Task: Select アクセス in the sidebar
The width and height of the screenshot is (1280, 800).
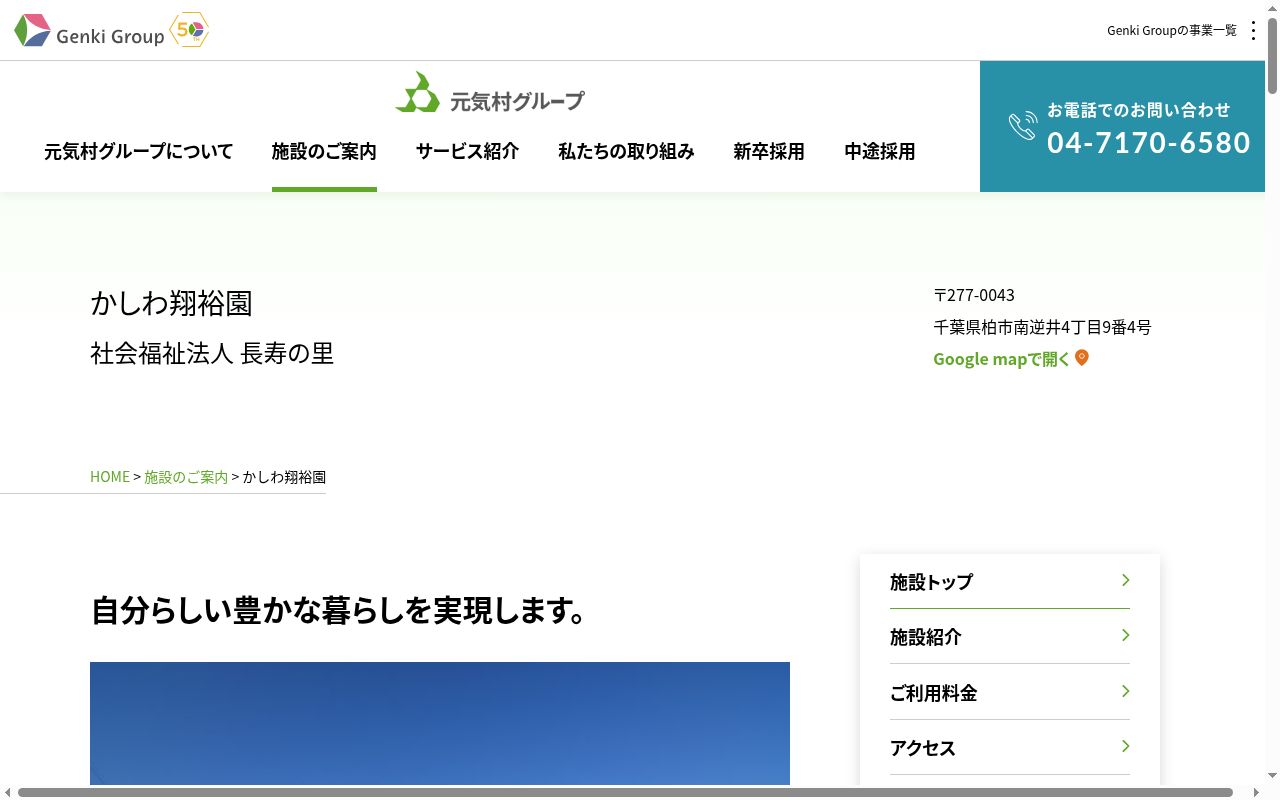Action: point(1010,748)
